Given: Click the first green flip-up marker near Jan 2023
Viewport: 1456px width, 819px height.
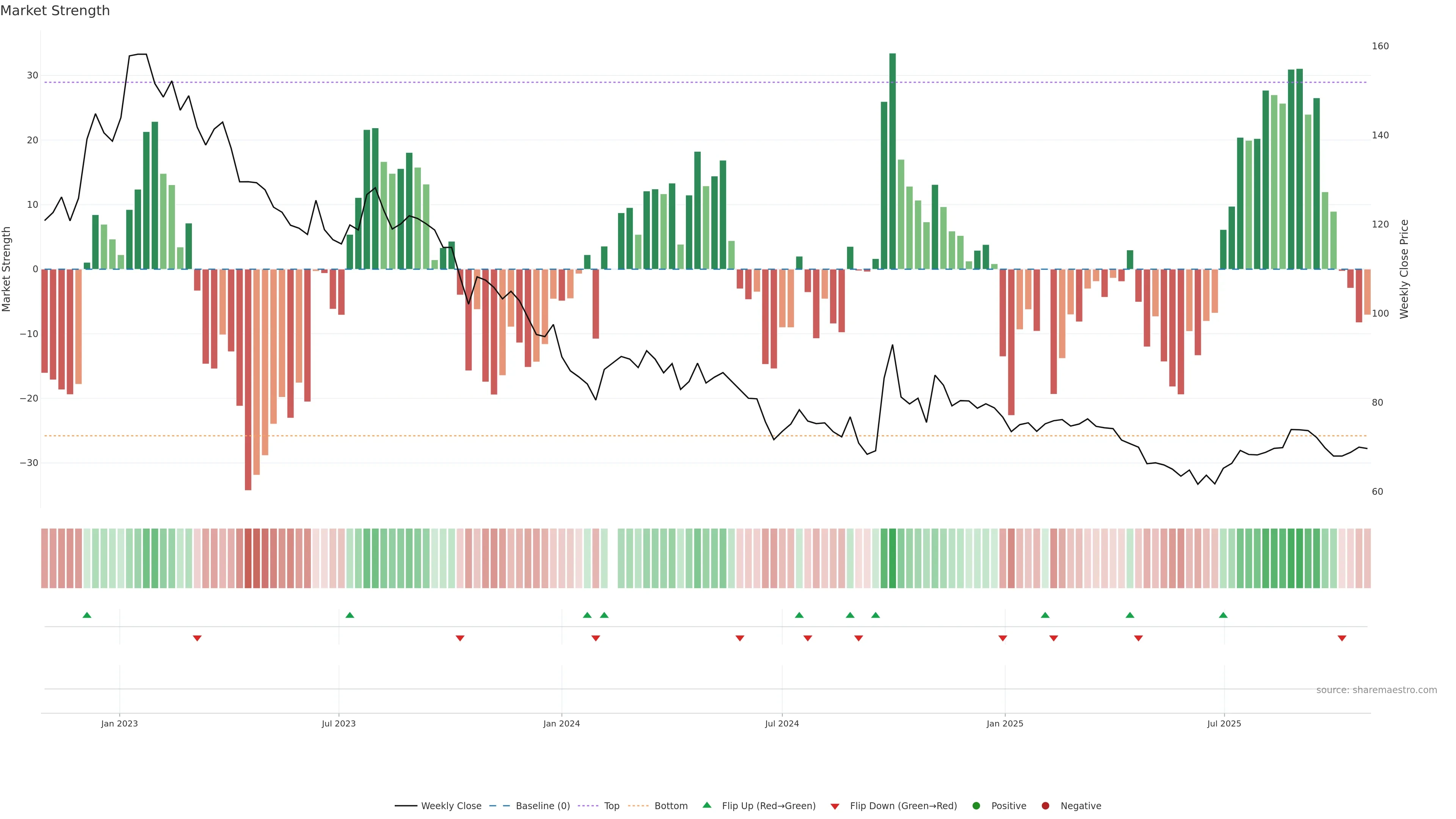Looking at the screenshot, I should [86, 615].
